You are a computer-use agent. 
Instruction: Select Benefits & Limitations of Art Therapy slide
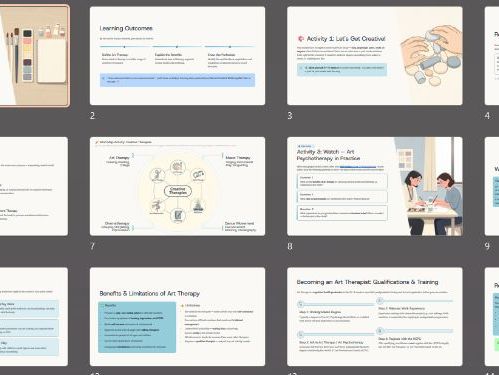177,317
